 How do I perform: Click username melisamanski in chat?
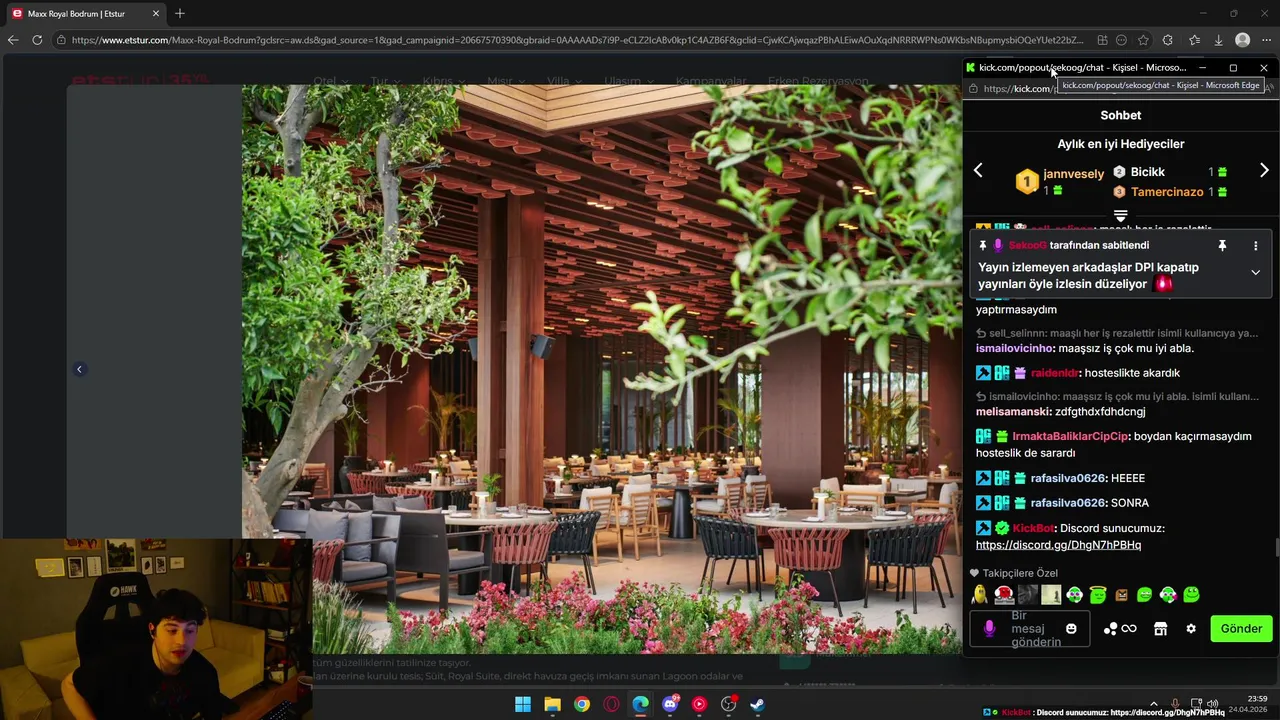pyautogui.click(x=1012, y=411)
